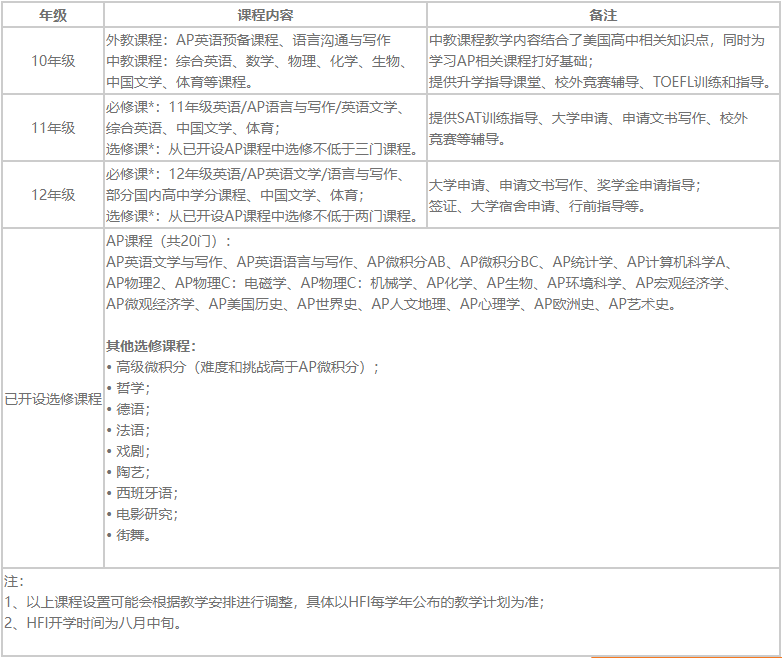Image resolution: width=782 pixels, height=658 pixels.
Task: Click the AP课程（共20门） heading text
Action: coord(168,242)
